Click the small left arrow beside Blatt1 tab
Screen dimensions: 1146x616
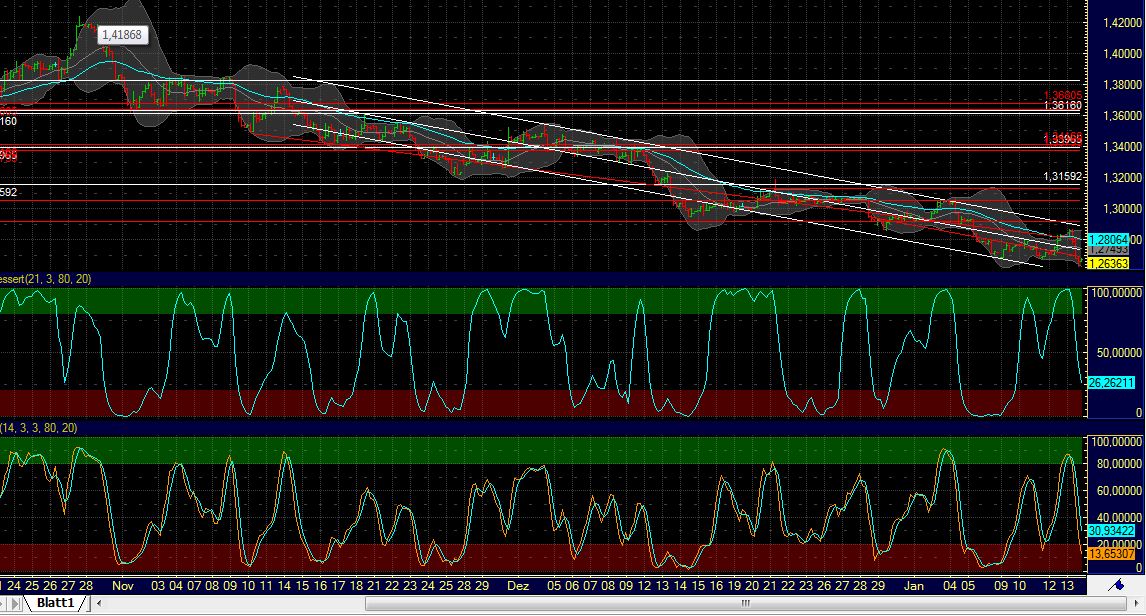pyautogui.click(x=98, y=603)
